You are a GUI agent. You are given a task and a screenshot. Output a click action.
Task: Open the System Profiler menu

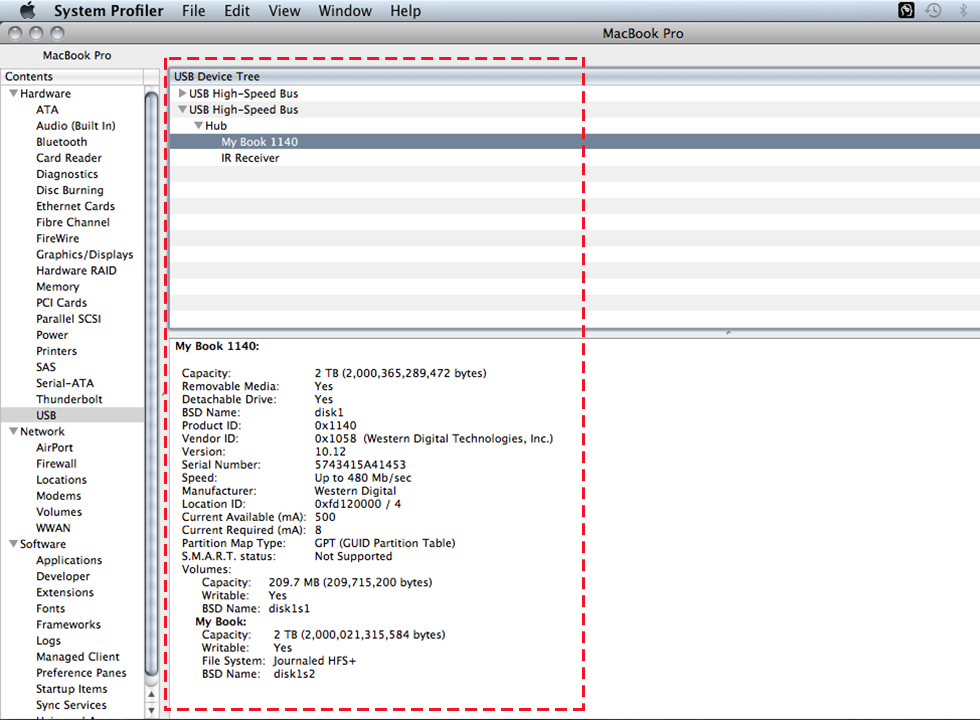(x=108, y=11)
